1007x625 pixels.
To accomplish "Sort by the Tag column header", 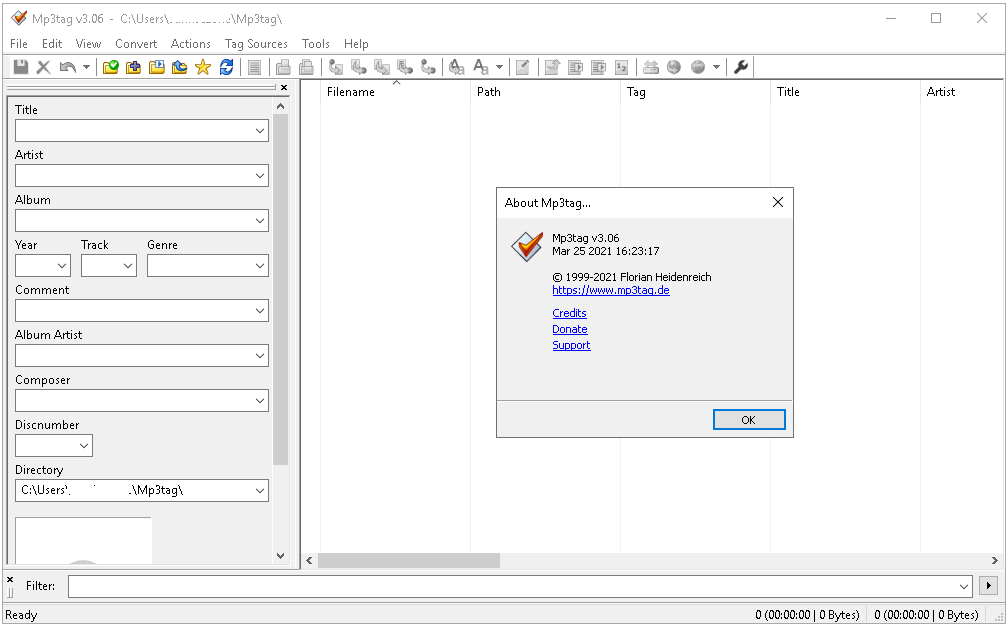I will click(x=695, y=92).
